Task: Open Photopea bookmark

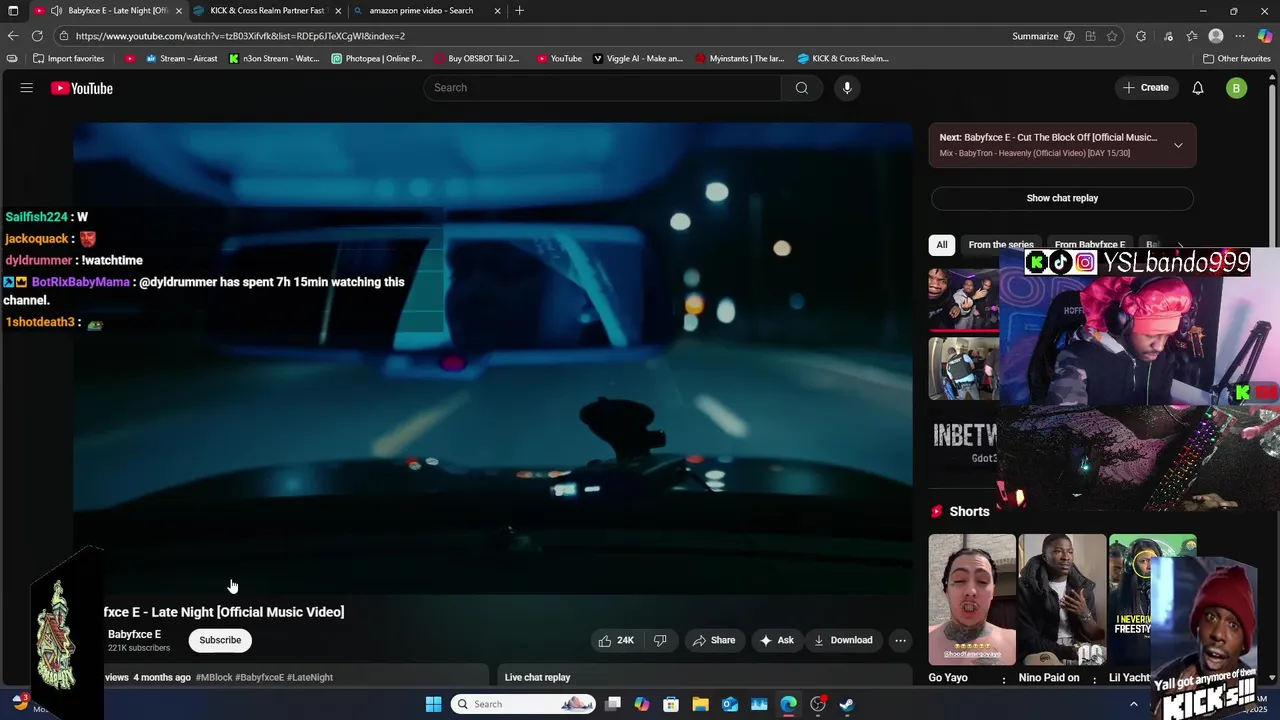Action: tap(377, 58)
